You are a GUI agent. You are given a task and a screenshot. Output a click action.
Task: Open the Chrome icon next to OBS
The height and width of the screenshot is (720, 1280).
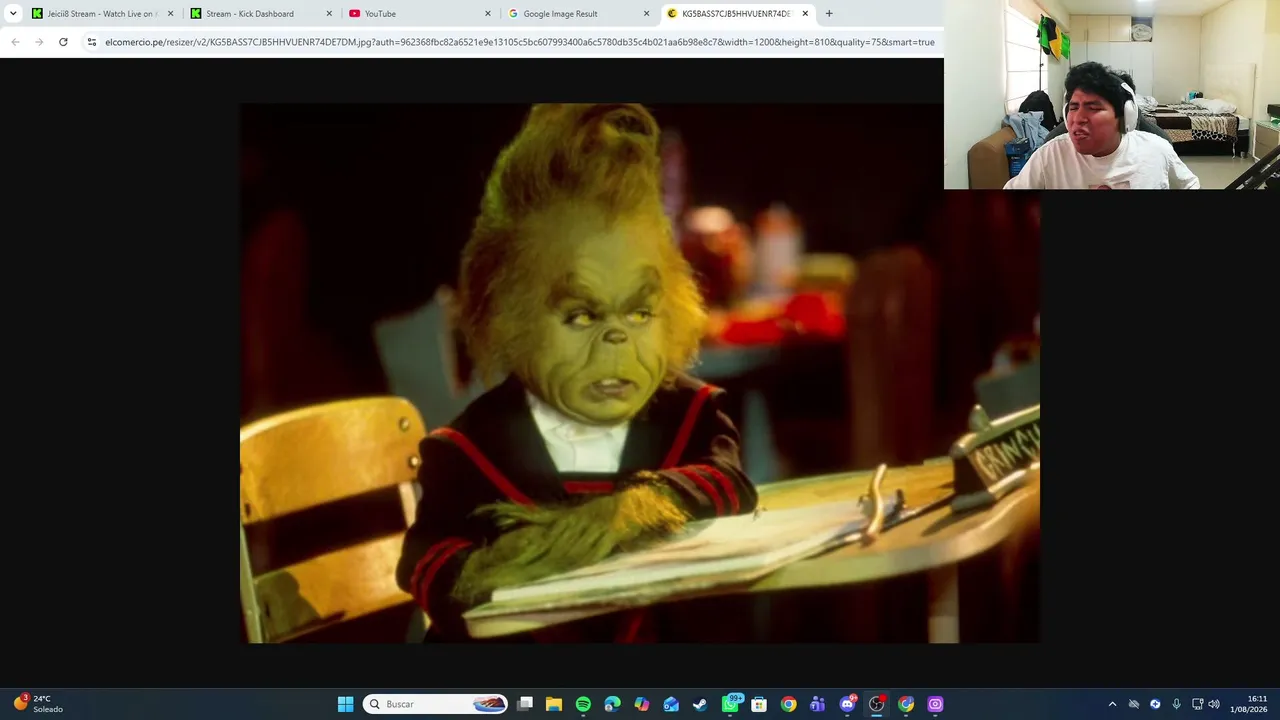click(x=906, y=704)
